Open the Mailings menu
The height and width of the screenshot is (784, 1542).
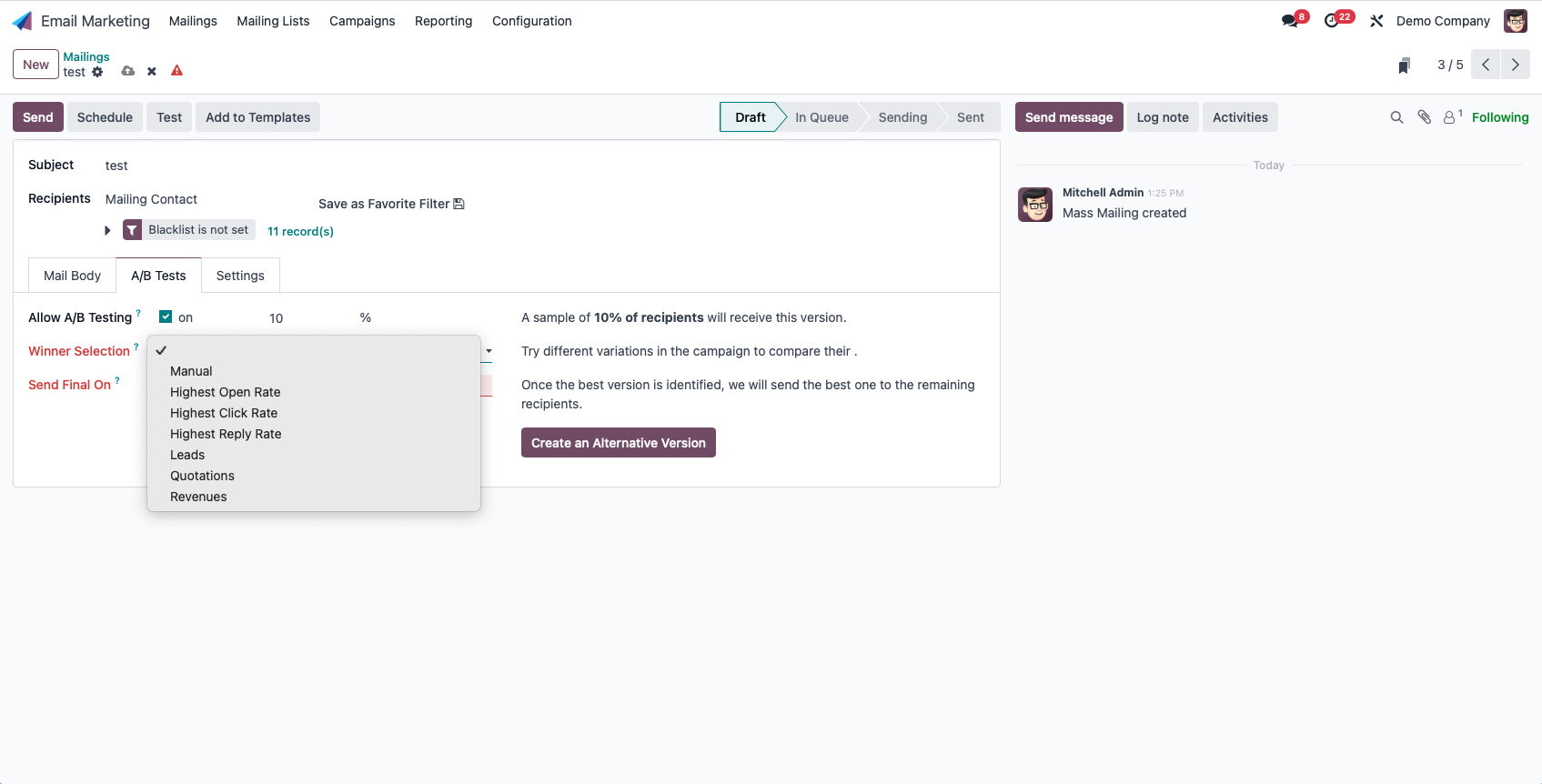pos(193,21)
